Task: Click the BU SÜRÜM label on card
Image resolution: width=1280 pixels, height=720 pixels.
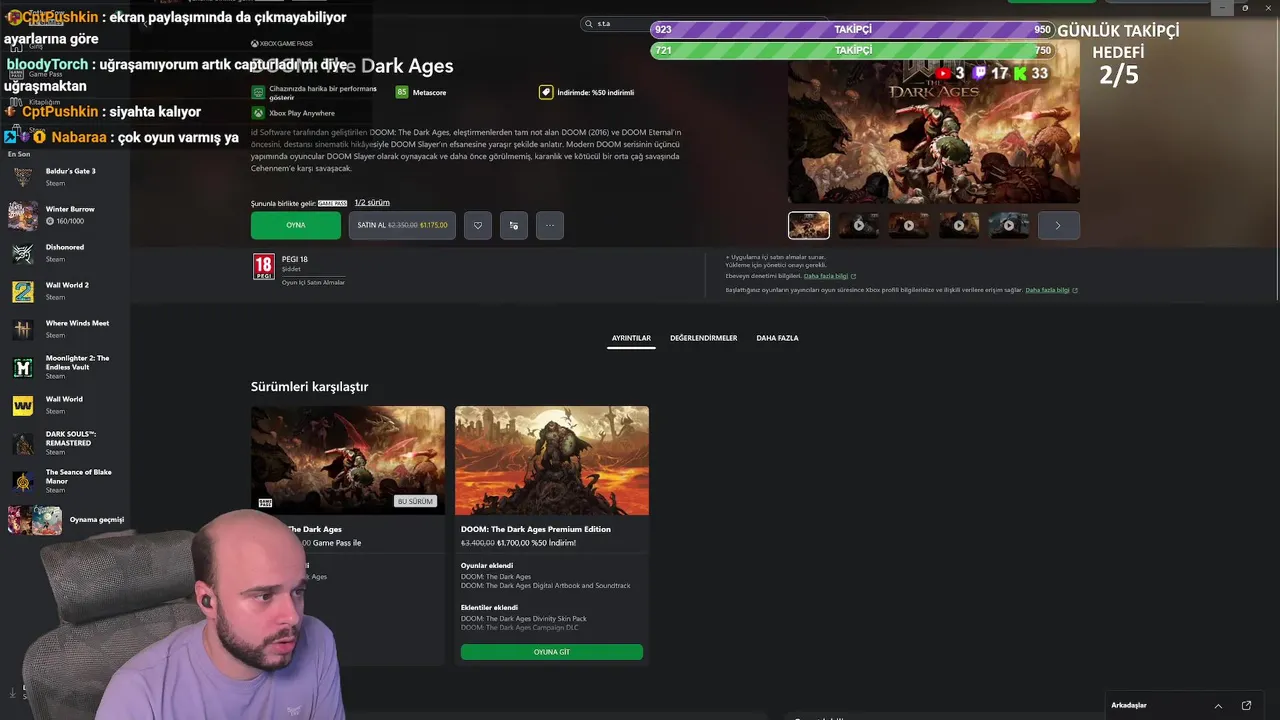Action: pyautogui.click(x=415, y=501)
